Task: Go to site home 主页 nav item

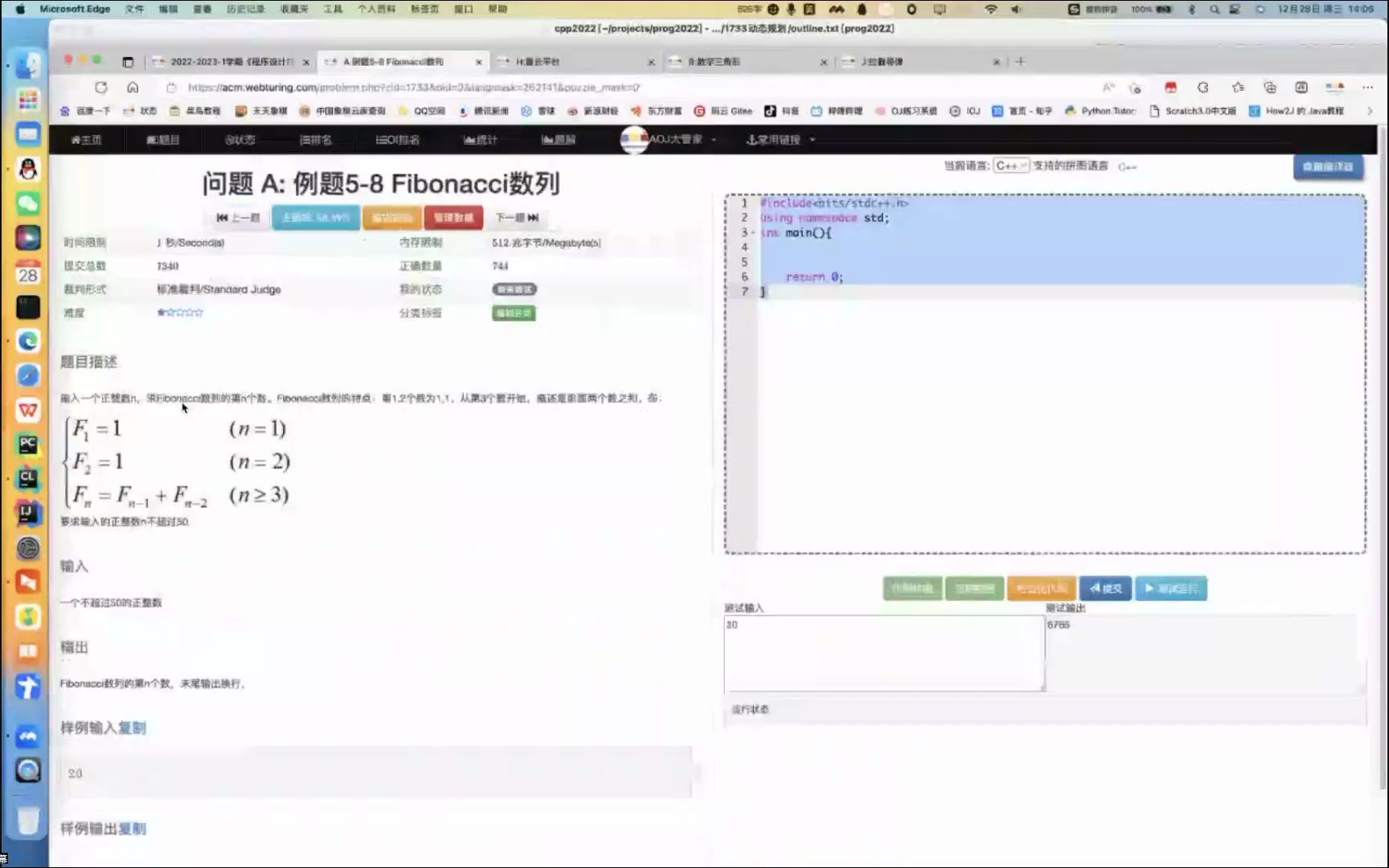Action: 87,140
